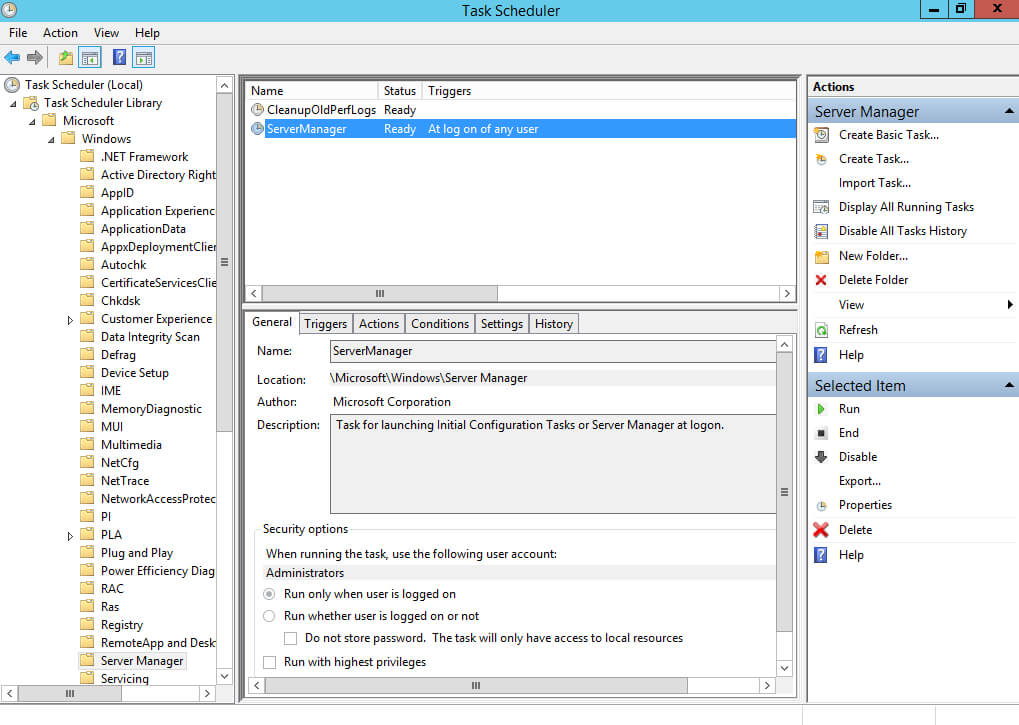Screen dimensions: 1019x725
Task: Click the Task Scheduler Library folder icon
Action: pos(31,103)
